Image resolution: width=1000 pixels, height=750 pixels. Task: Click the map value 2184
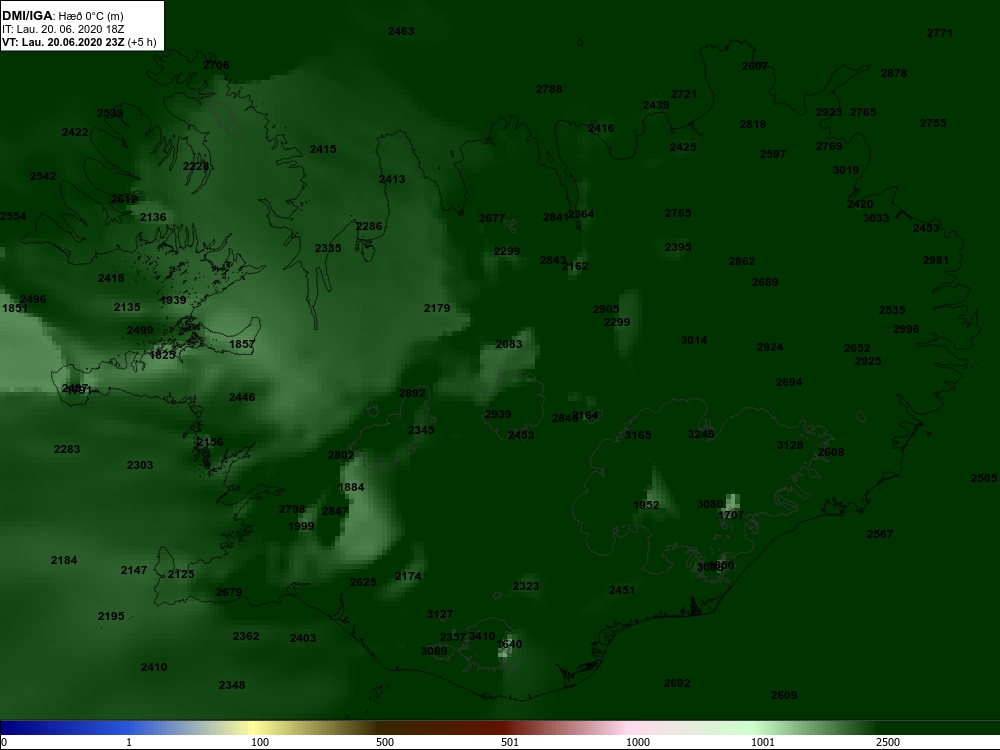(64, 561)
